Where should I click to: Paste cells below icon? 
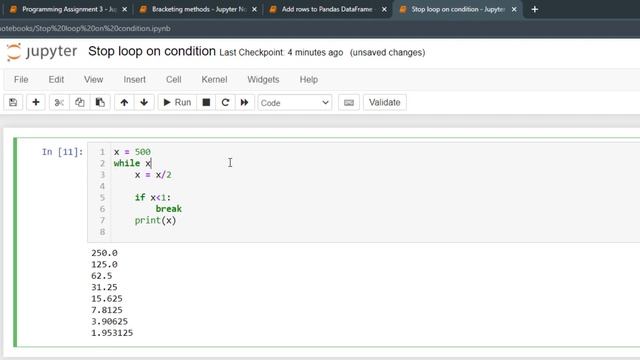tap(100, 102)
